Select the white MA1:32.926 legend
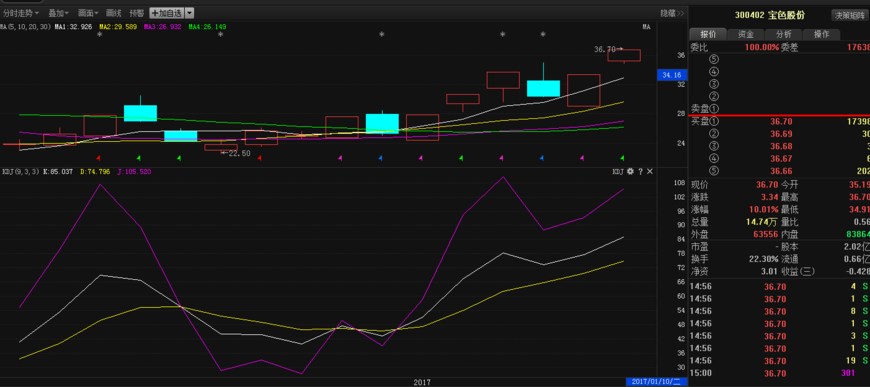870x387 pixels. [73, 27]
